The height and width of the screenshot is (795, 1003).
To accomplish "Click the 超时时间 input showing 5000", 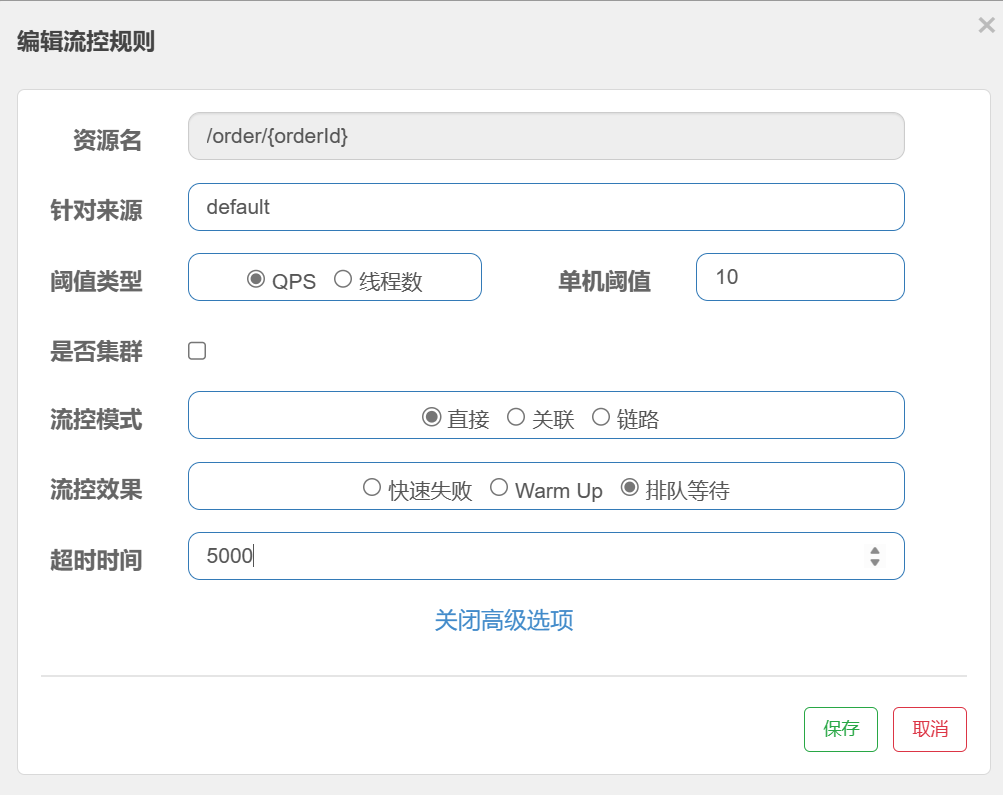I will [x=546, y=556].
